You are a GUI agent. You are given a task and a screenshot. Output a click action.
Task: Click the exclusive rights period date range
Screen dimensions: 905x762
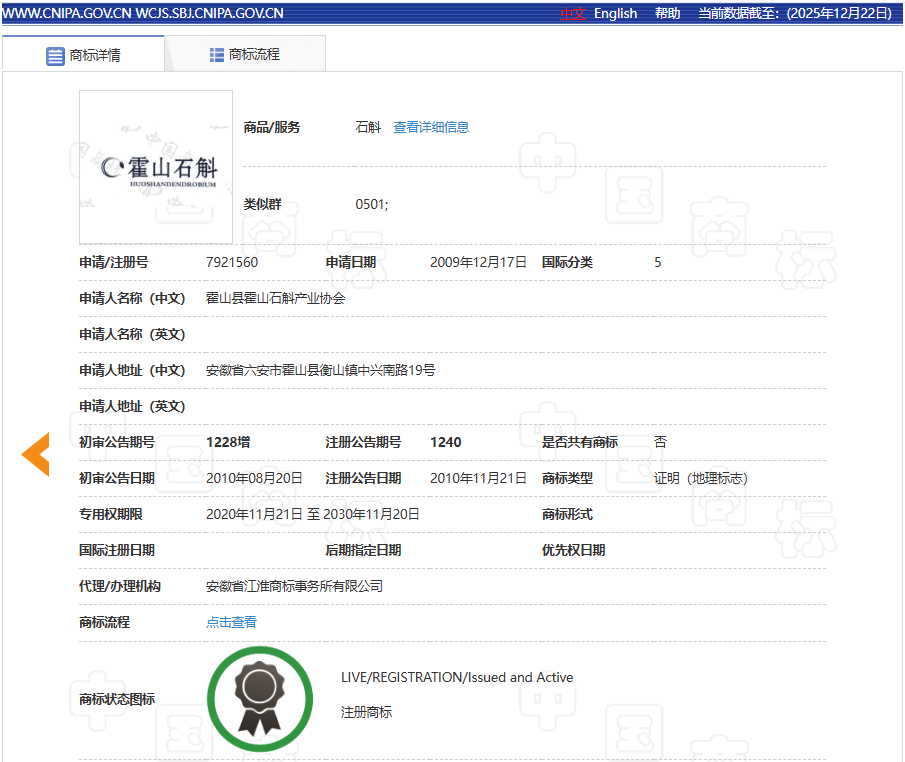pyautogui.click(x=312, y=514)
